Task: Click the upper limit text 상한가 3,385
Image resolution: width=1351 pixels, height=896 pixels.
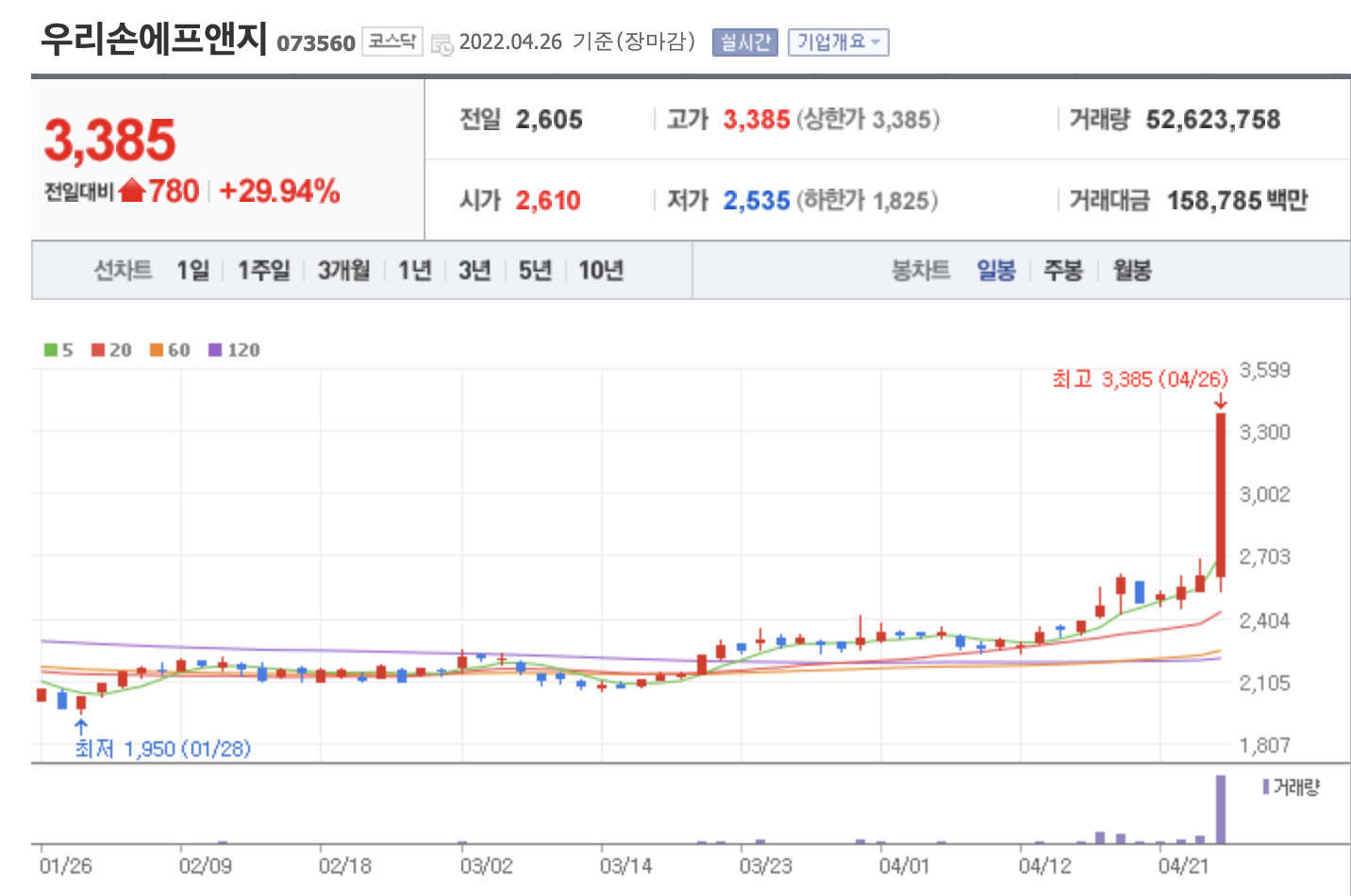Action: pos(868,120)
